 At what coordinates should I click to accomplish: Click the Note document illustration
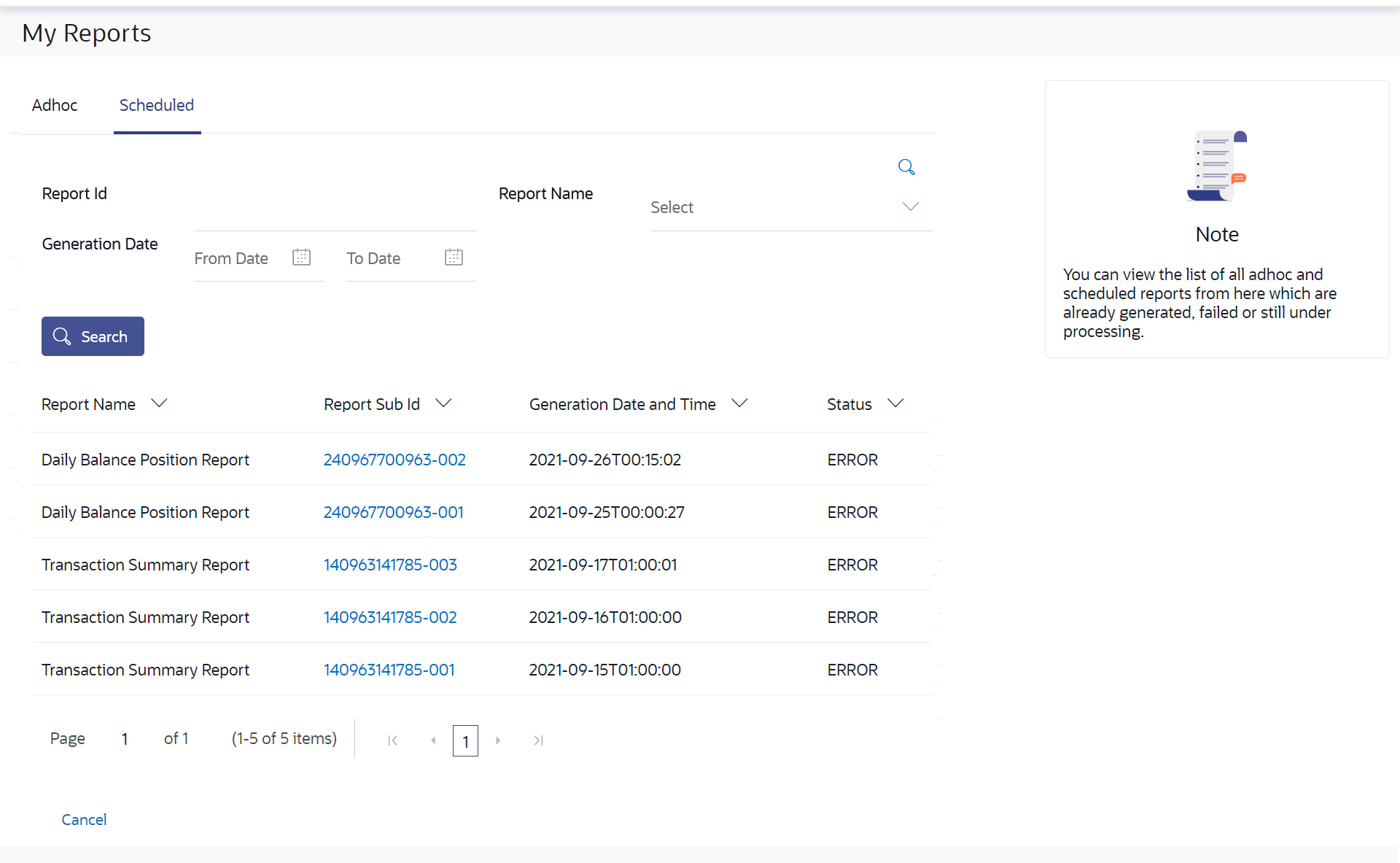[1217, 166]
